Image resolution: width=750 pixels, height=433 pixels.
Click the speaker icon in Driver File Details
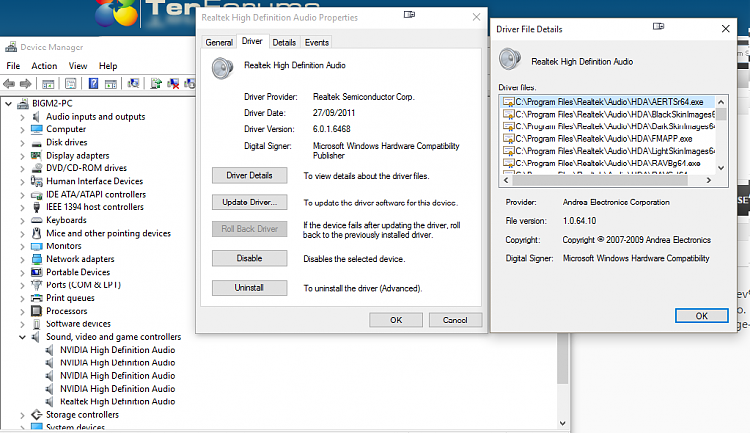510,59
